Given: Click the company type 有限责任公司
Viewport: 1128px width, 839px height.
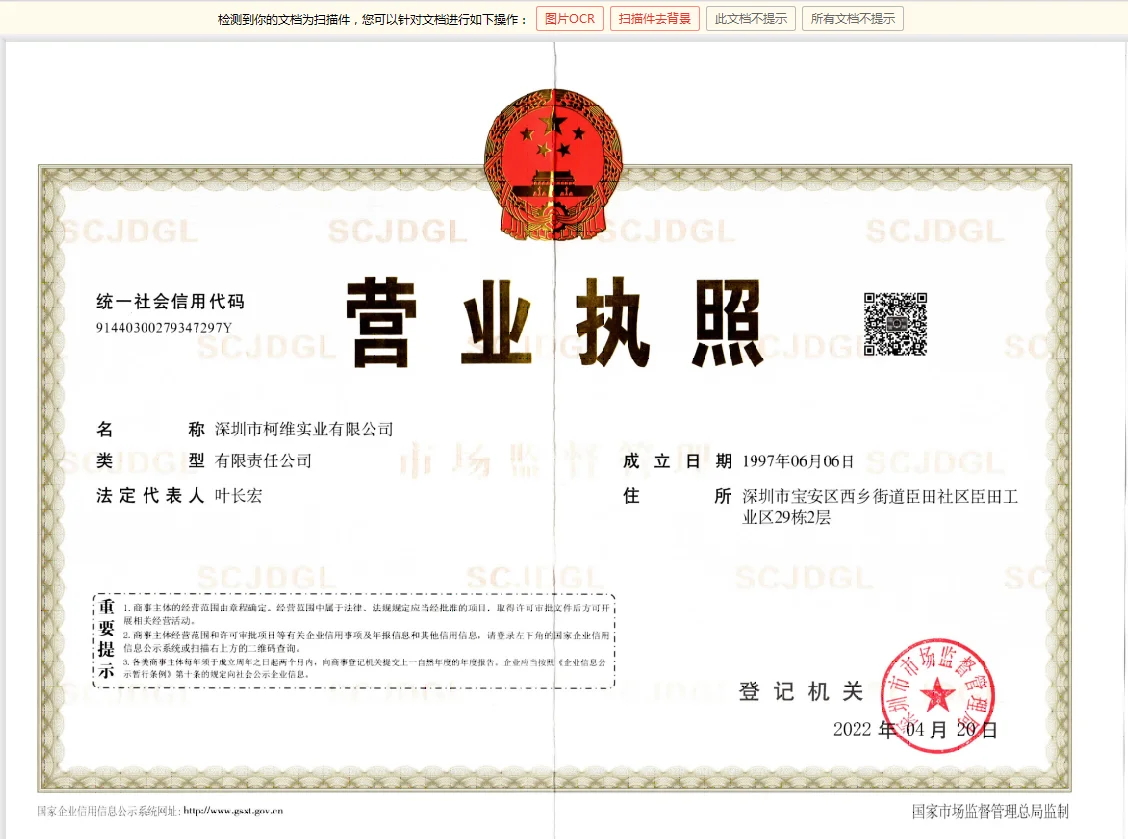Looking at the screenshot, I should click(x=264, y=461).
